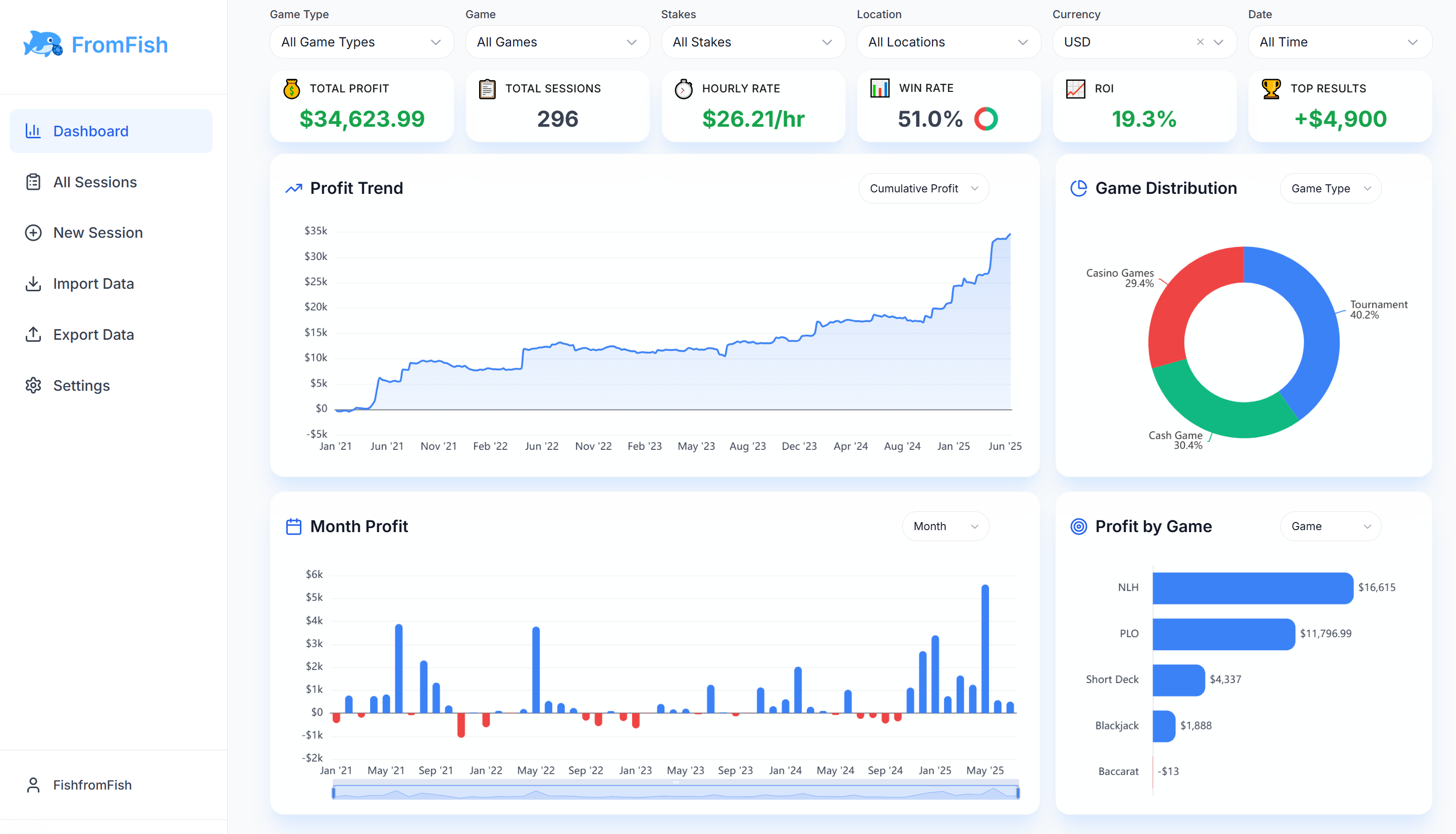
Task: Click the FishfromFish profile link
Action: 92,785
